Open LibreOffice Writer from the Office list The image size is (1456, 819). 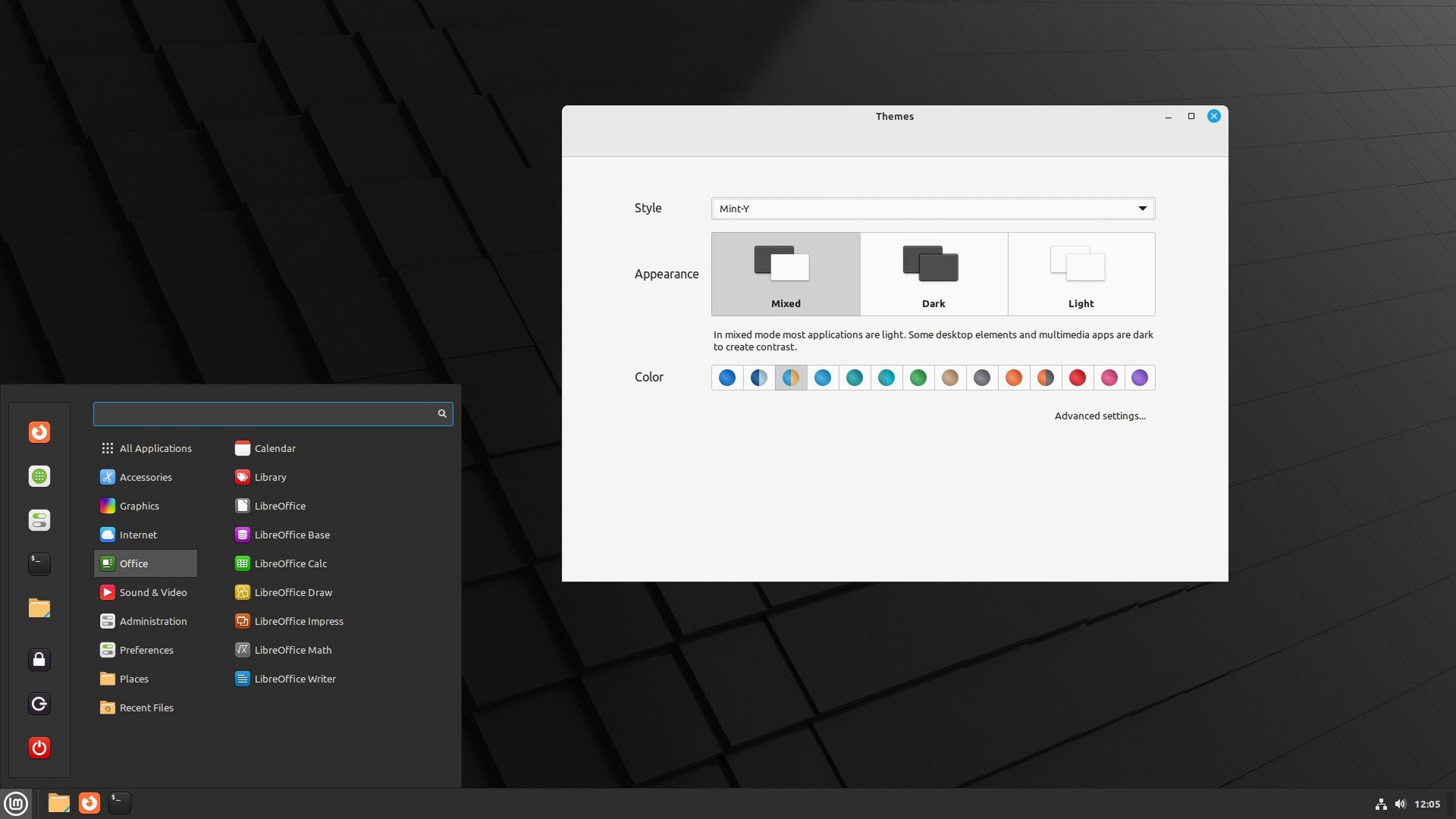[x=295, y=679]
